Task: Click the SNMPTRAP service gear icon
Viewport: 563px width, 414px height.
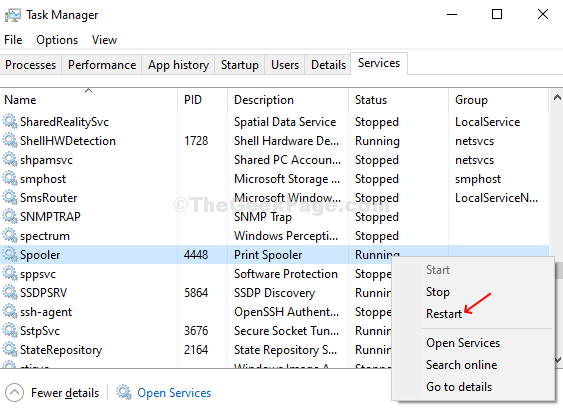Action: pos(10,217)
